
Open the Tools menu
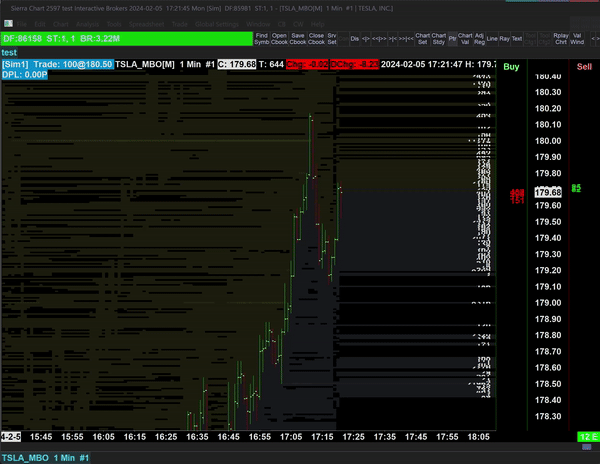pos(114,24)
